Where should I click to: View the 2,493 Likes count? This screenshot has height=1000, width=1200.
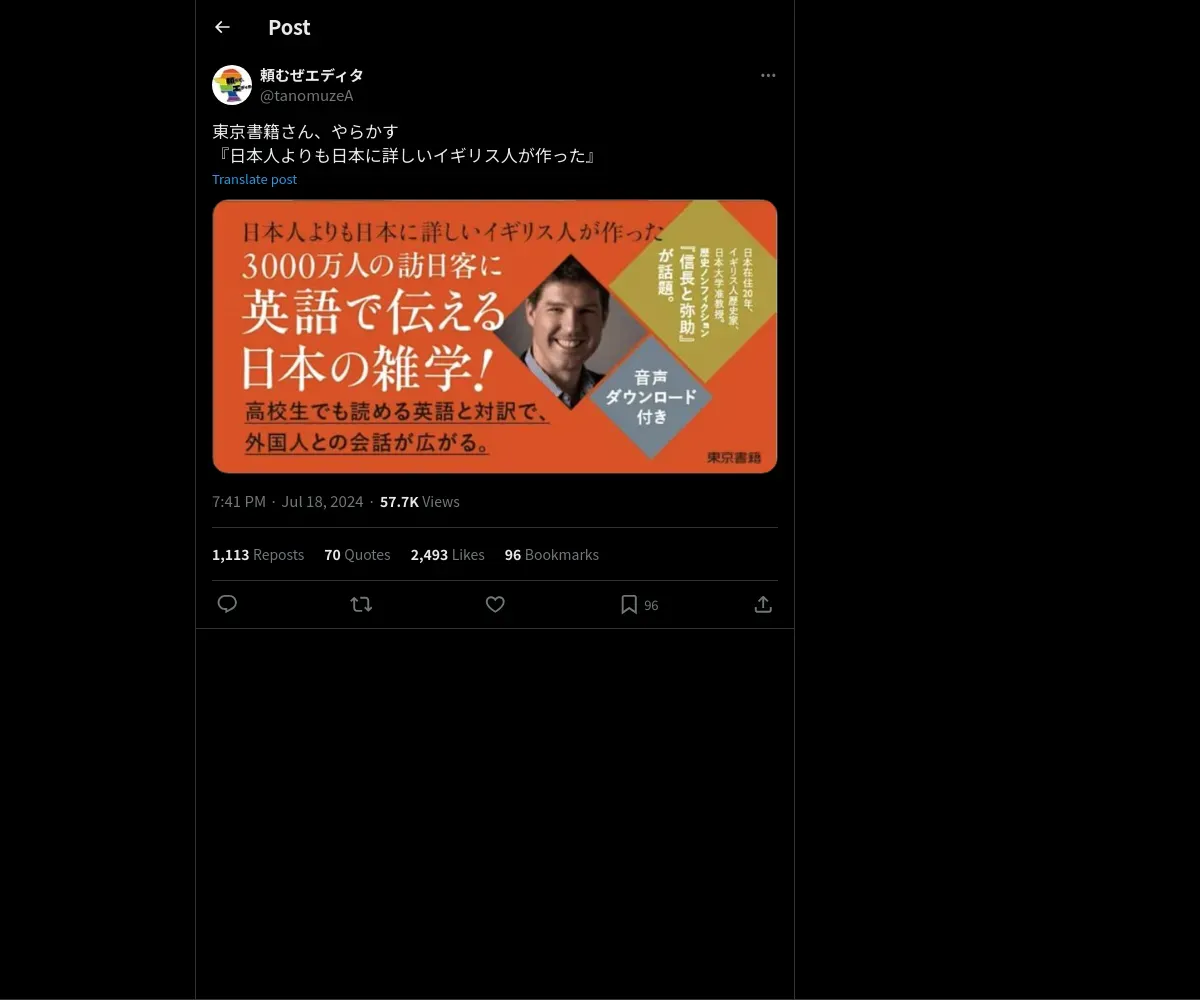tap(447, 554)
